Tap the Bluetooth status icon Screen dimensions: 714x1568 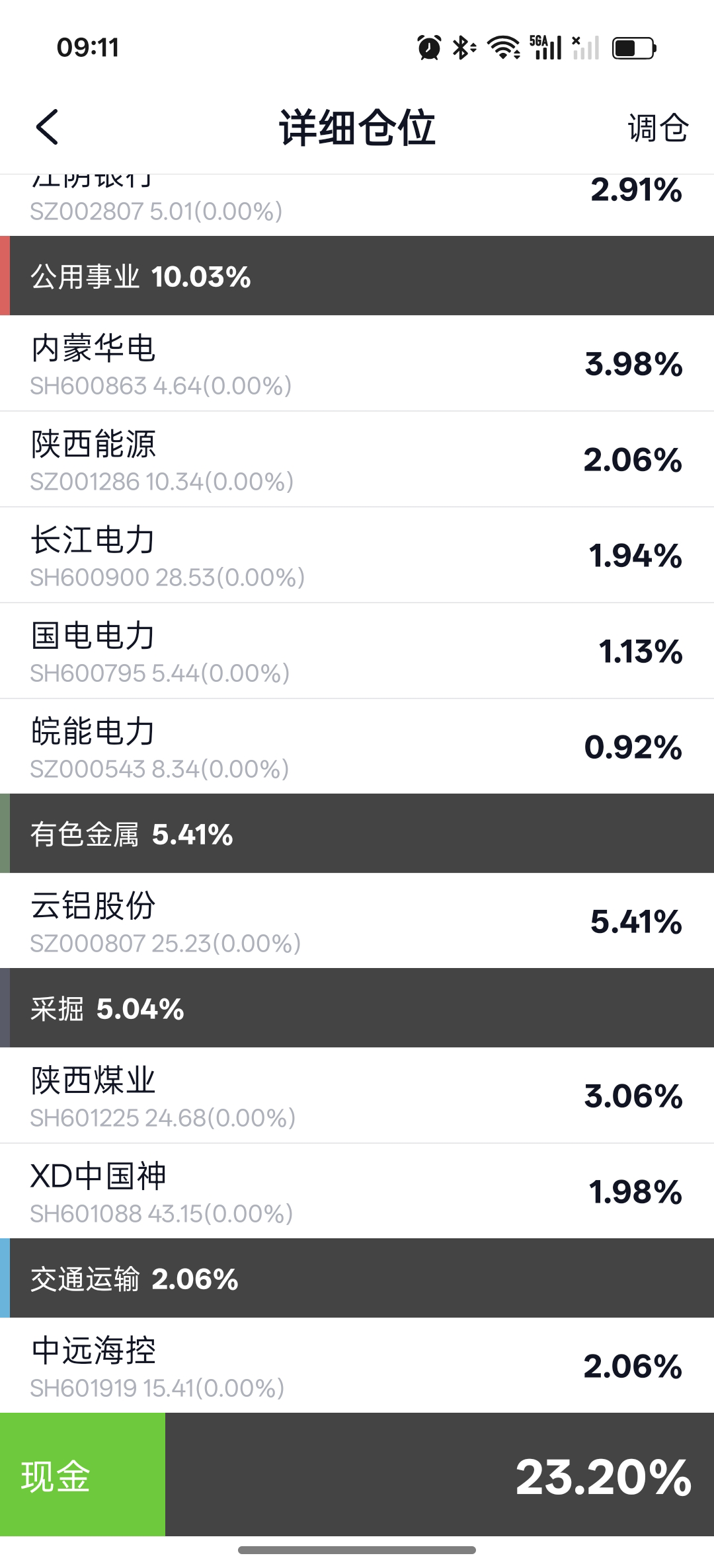tap(463, 48)
